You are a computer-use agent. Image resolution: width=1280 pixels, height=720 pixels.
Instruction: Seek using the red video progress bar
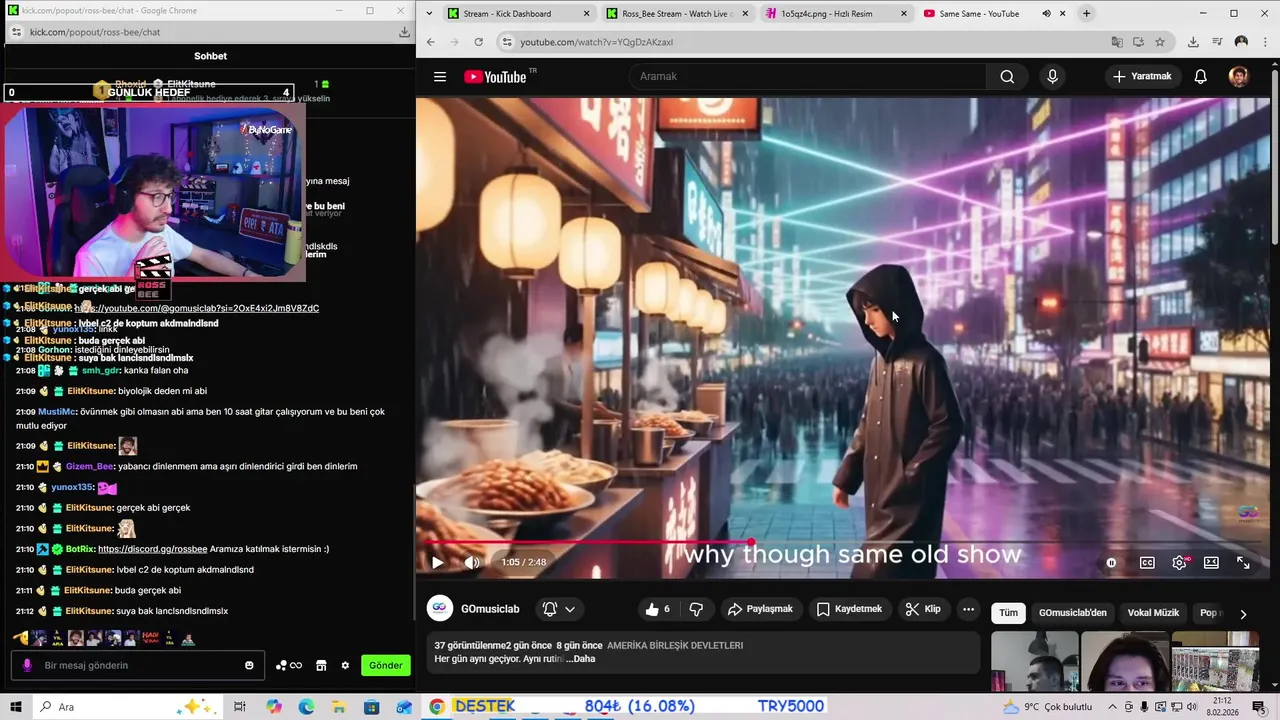(845, 543)
